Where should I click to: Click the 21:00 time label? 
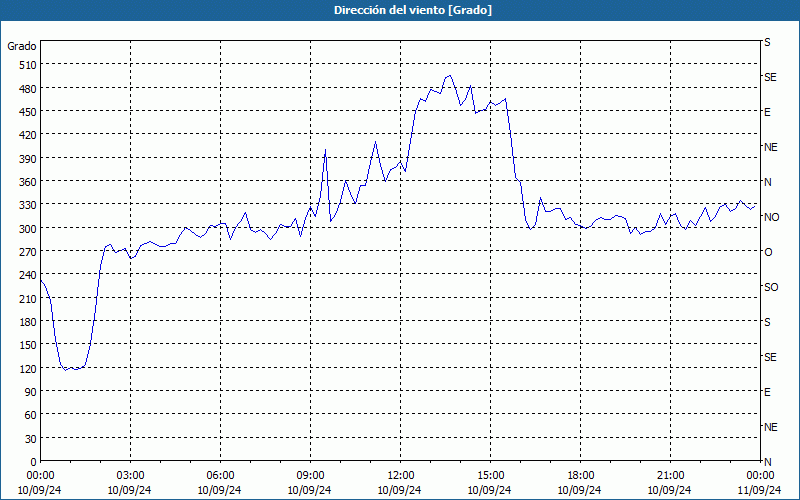coord(670,476)
